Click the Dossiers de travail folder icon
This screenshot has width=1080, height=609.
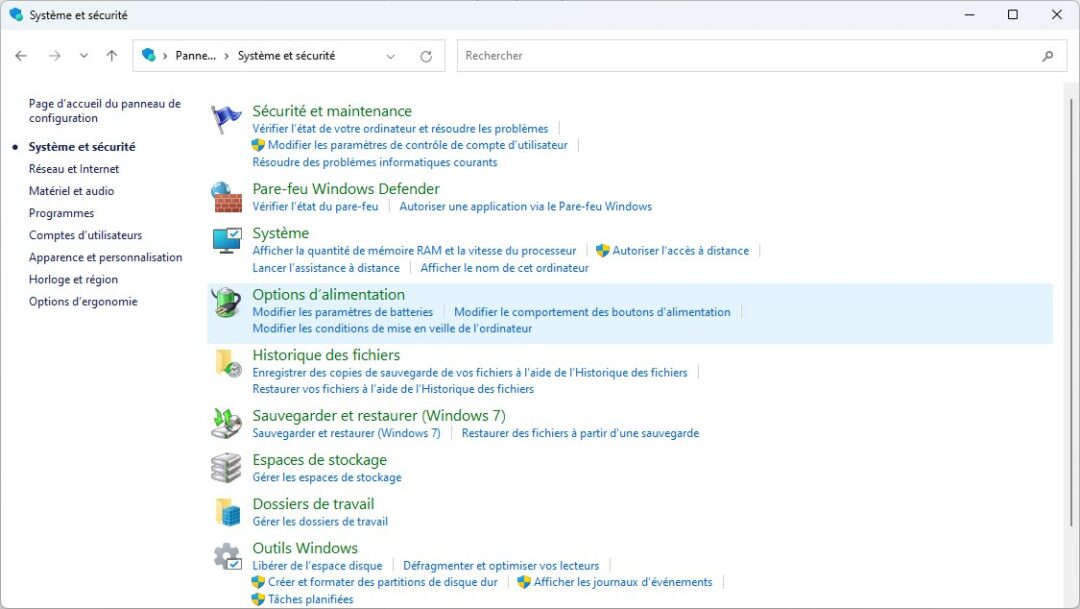pos(227,512)
